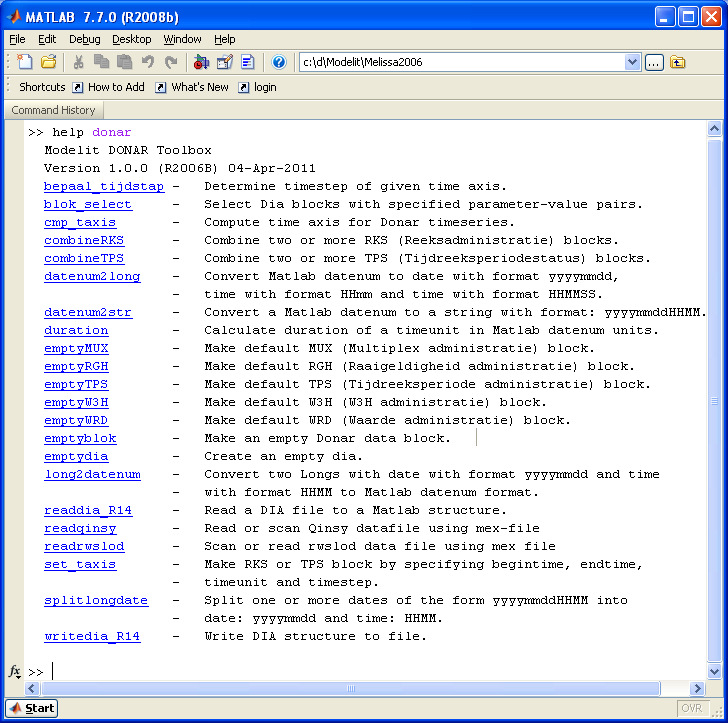728x723 pixels.
Task: Open the Help menu
Action: pos(225,39)
